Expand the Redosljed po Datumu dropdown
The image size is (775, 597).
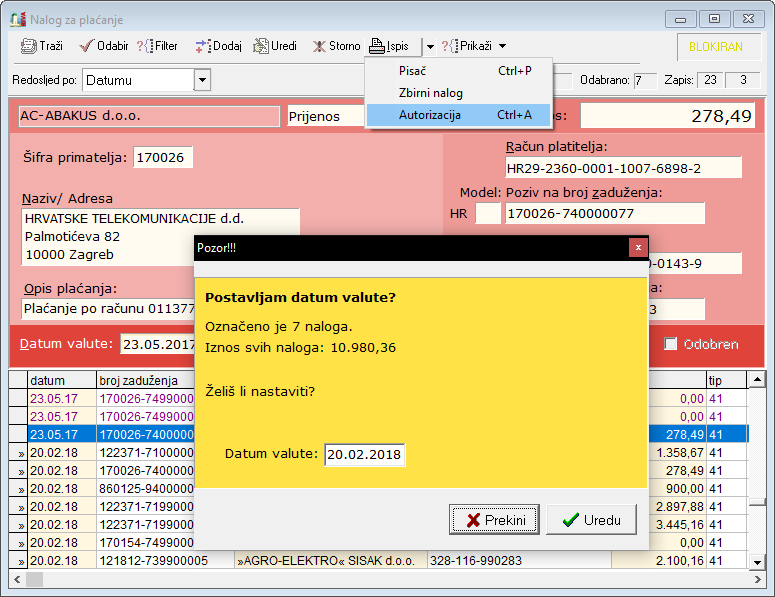pos(202,80)
